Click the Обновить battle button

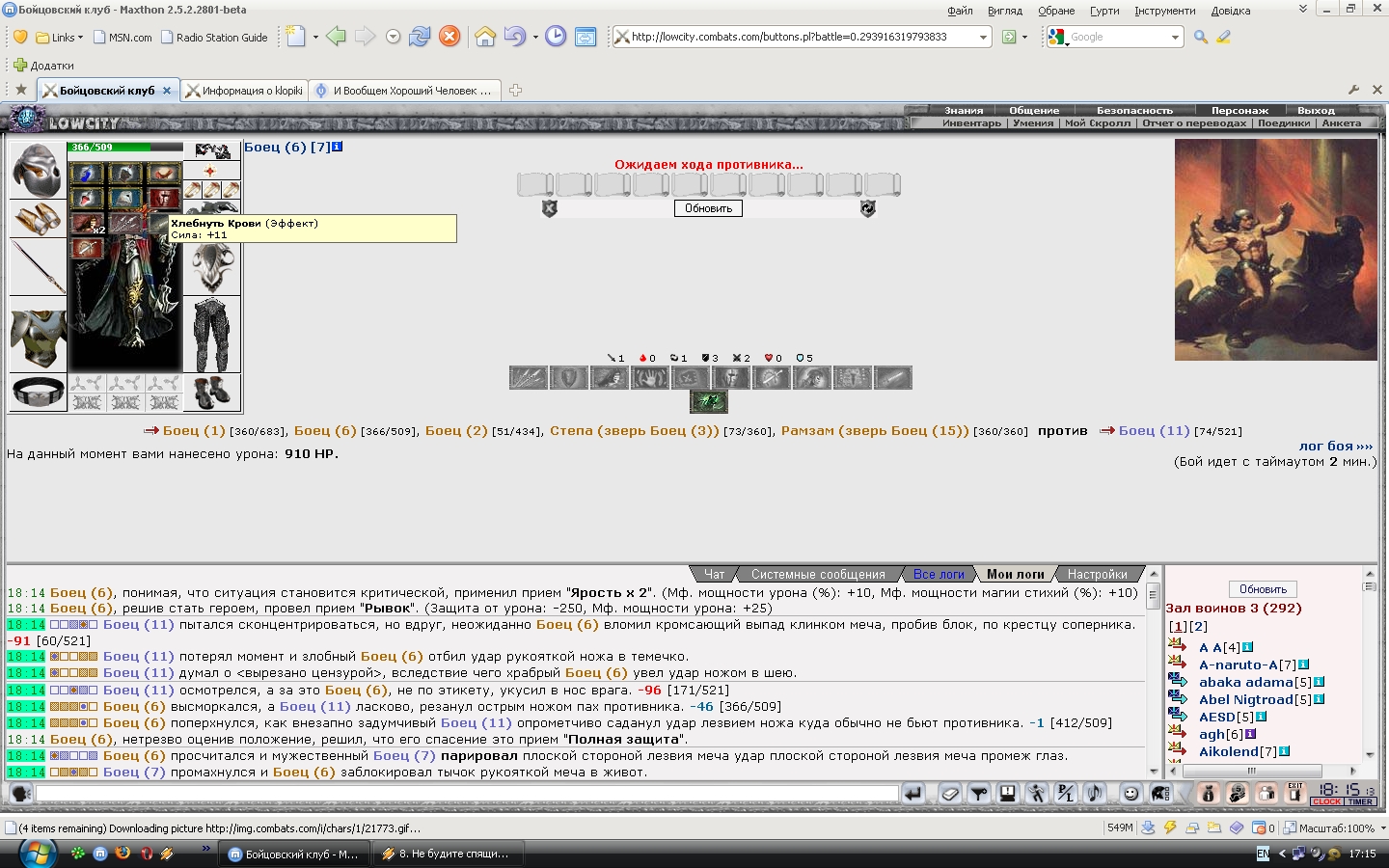pos(708,208)
